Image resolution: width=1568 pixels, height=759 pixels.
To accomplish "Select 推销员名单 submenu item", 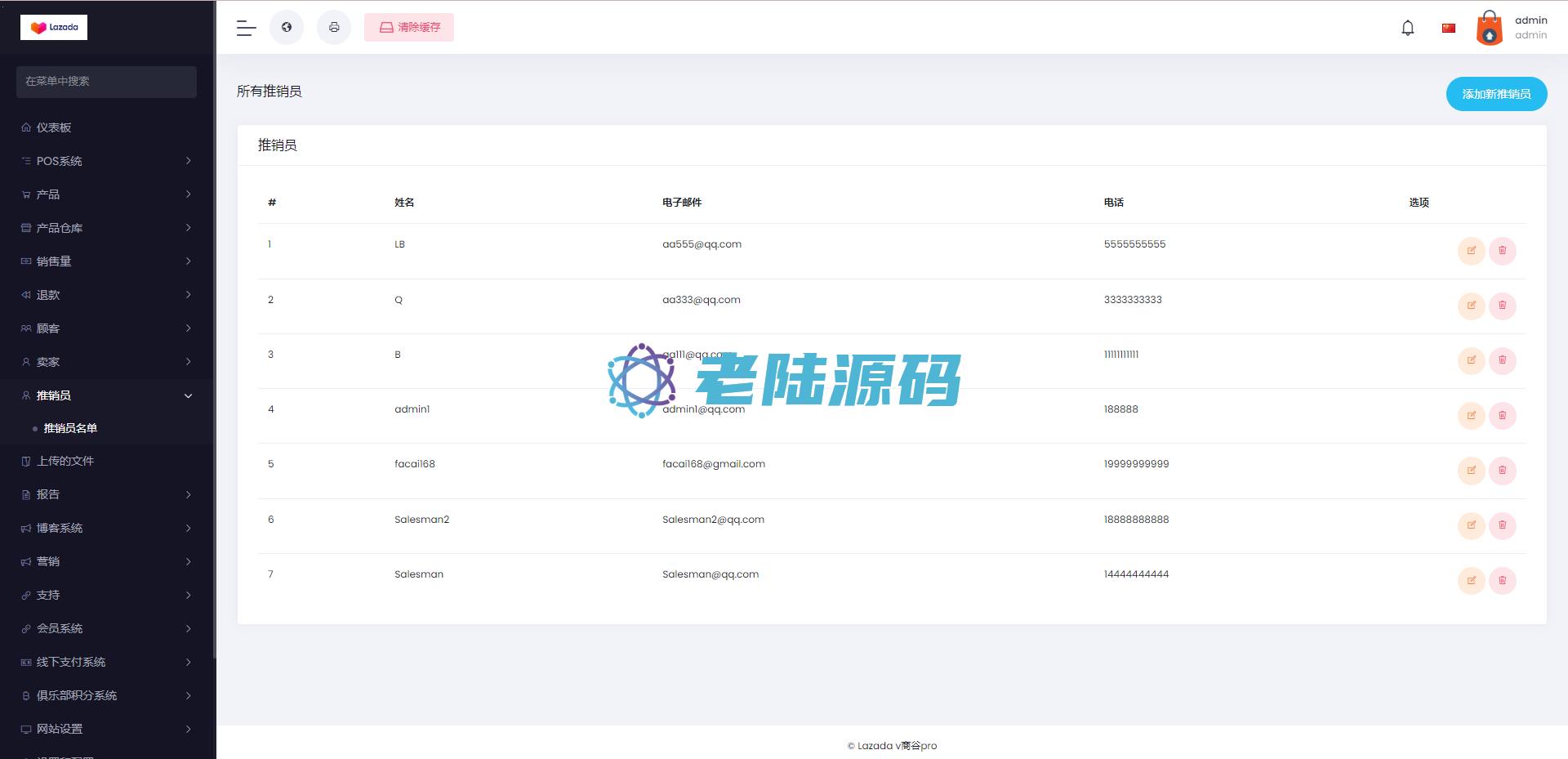I will [x=70, y=428].
